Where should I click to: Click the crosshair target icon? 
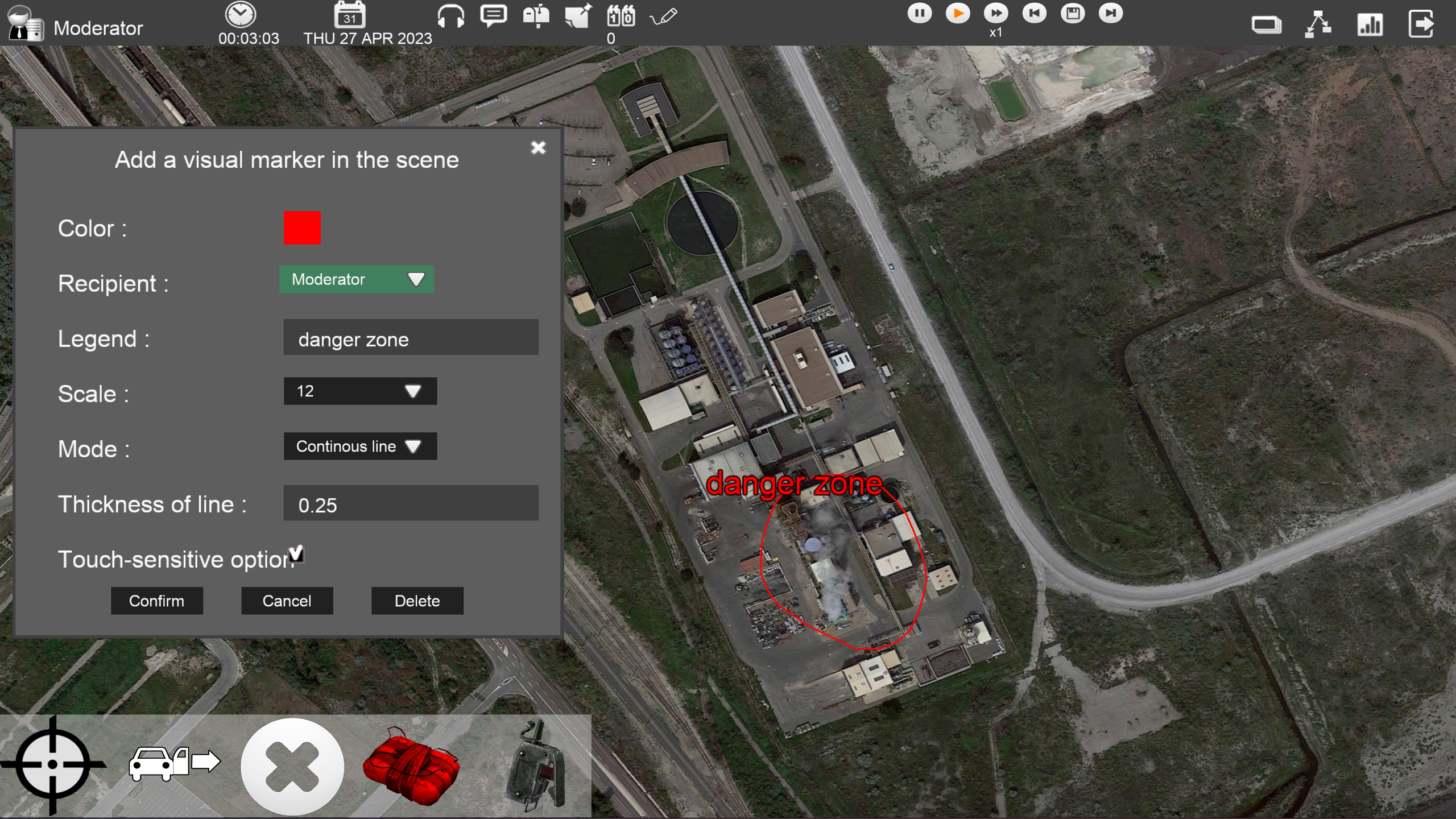53,764
